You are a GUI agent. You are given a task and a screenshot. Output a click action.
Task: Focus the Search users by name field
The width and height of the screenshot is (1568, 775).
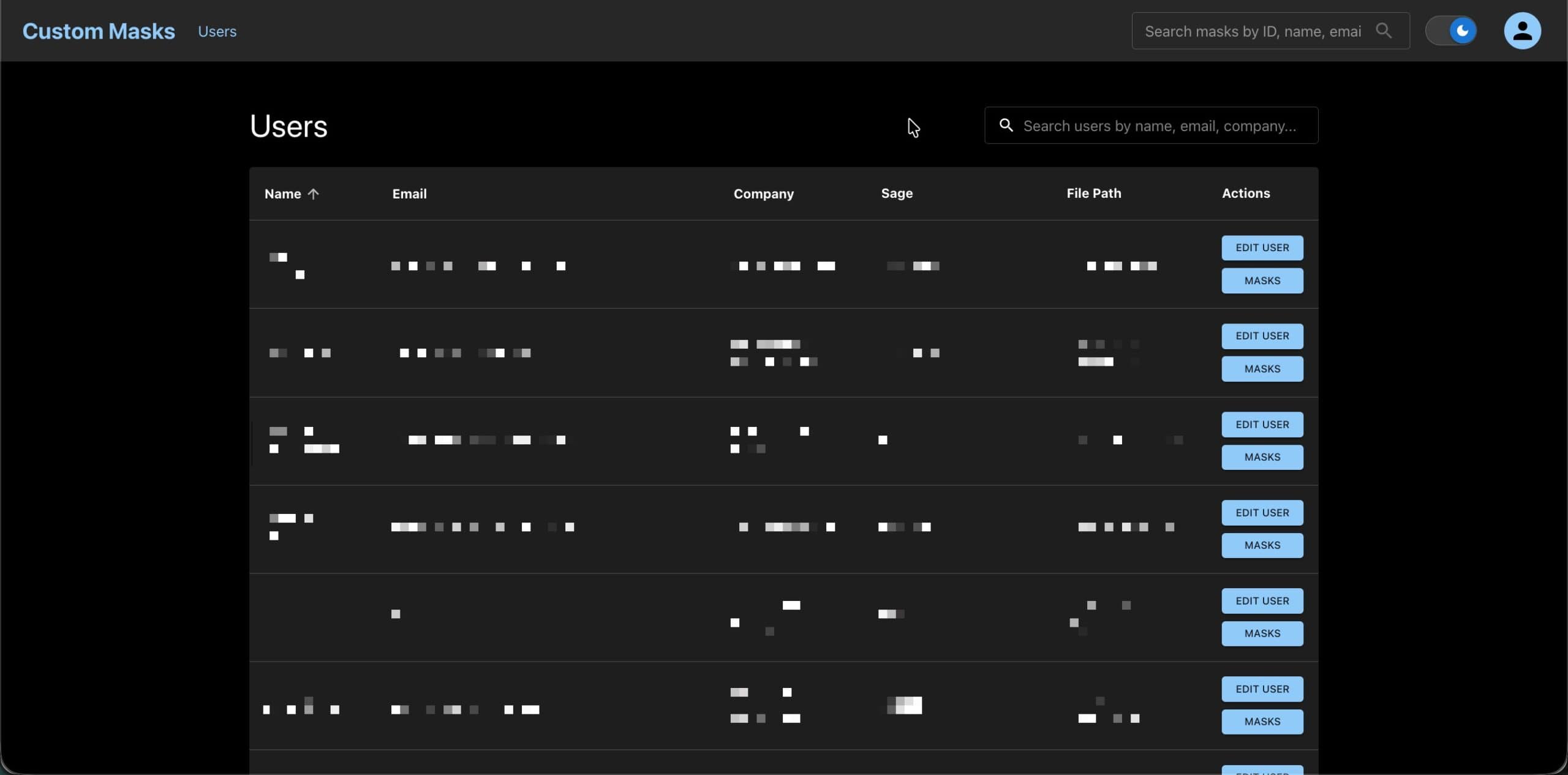1159,126
